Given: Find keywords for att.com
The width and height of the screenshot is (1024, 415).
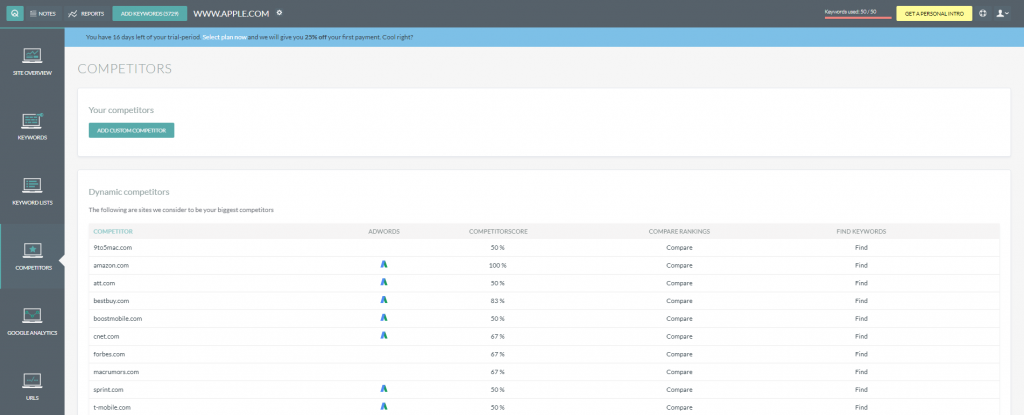Looking at the screenshot, I should [x=861, y=283].
